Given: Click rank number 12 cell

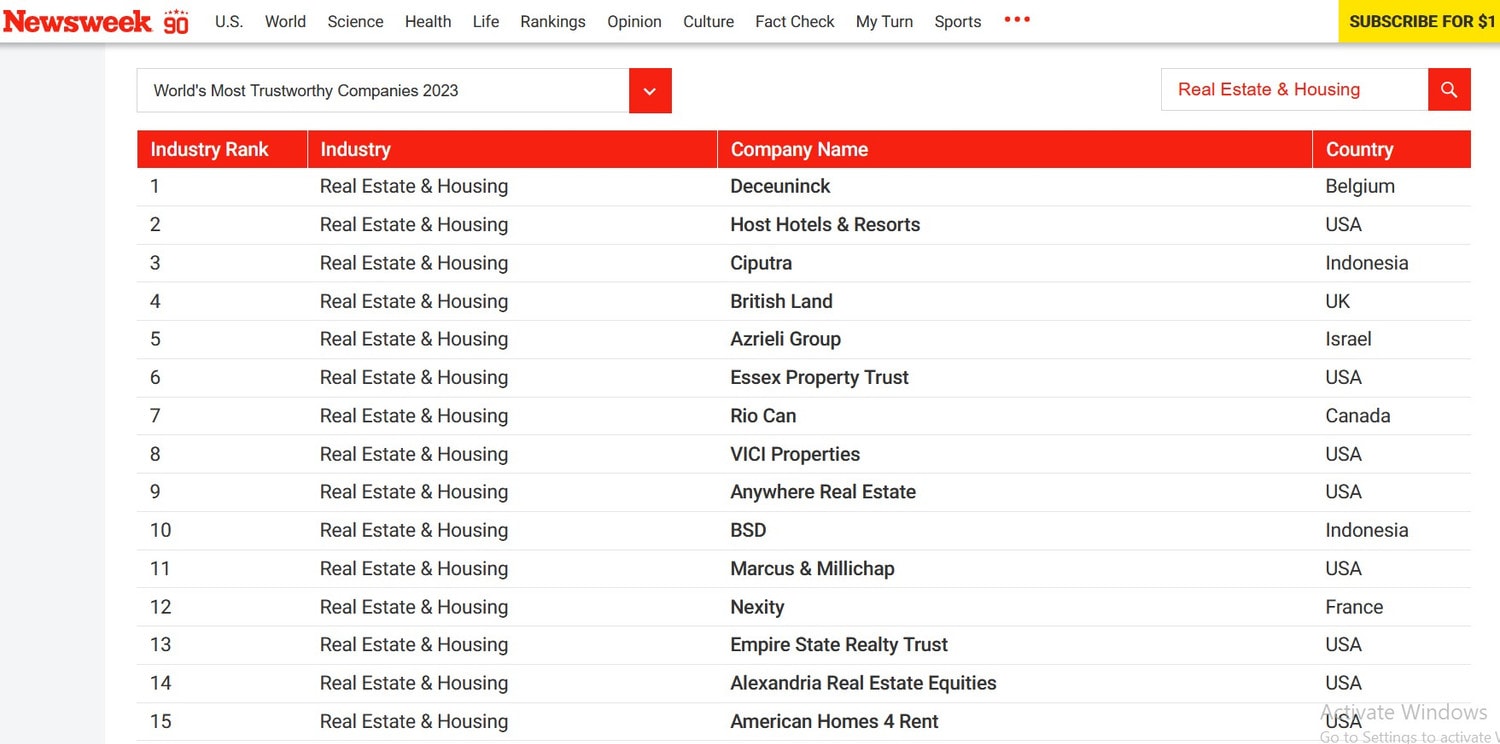Looking at the screenshot, I should [160, 607].
